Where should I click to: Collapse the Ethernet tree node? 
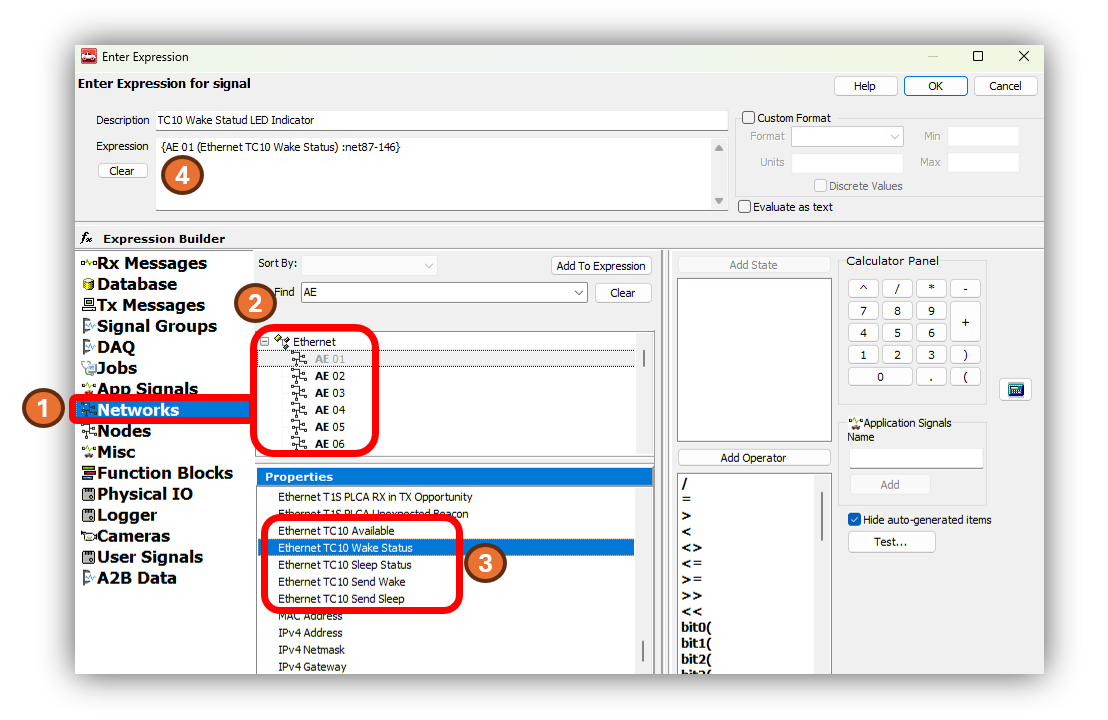265,341
